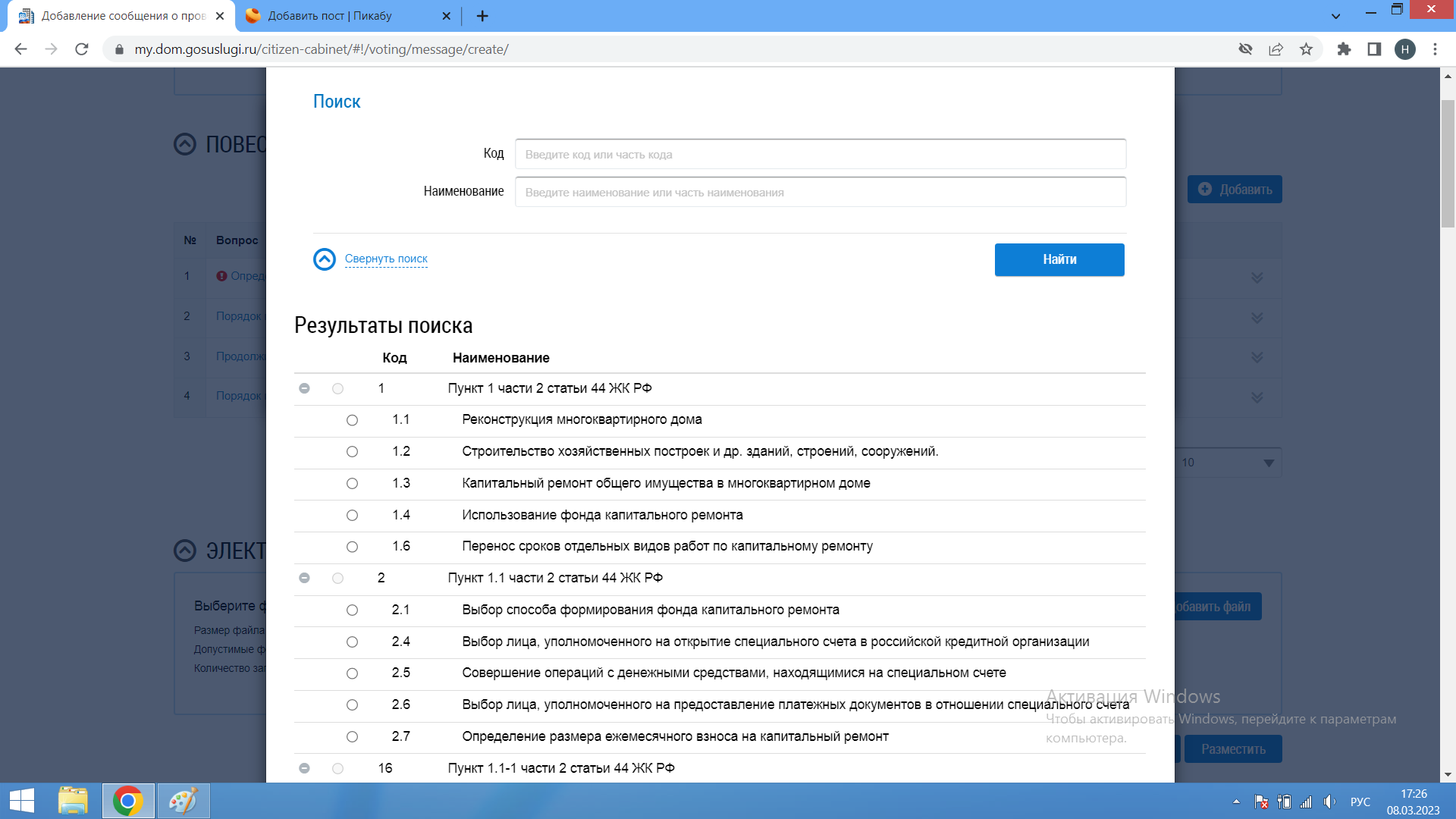Image resolution: width=1456 pixels, height=819 pixels.
Task: Toggle the browser side panel icon
Action: click(x=1374, y=49)
